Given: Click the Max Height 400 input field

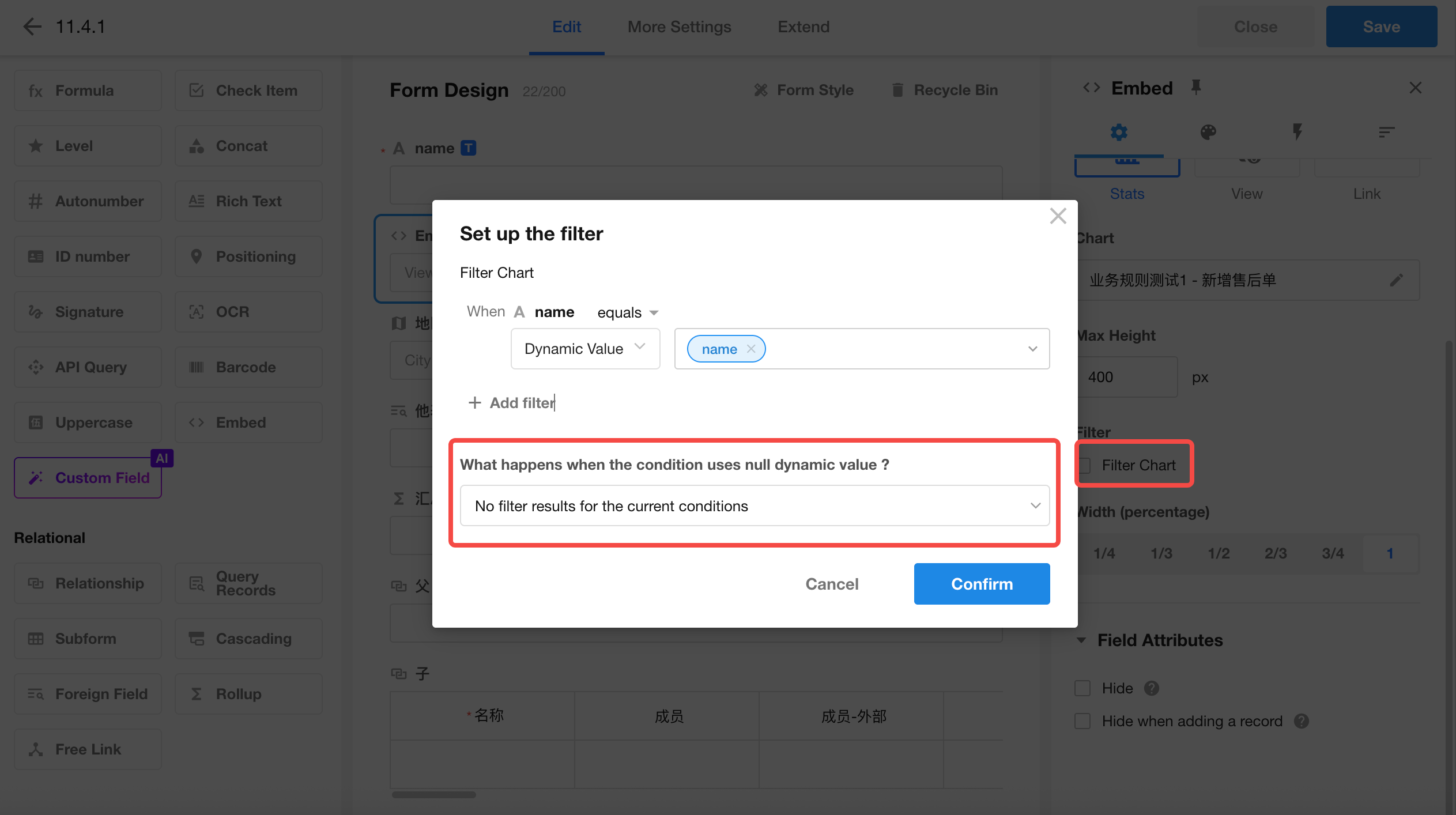Looking at the screenshot, I should coord(1127,377).
